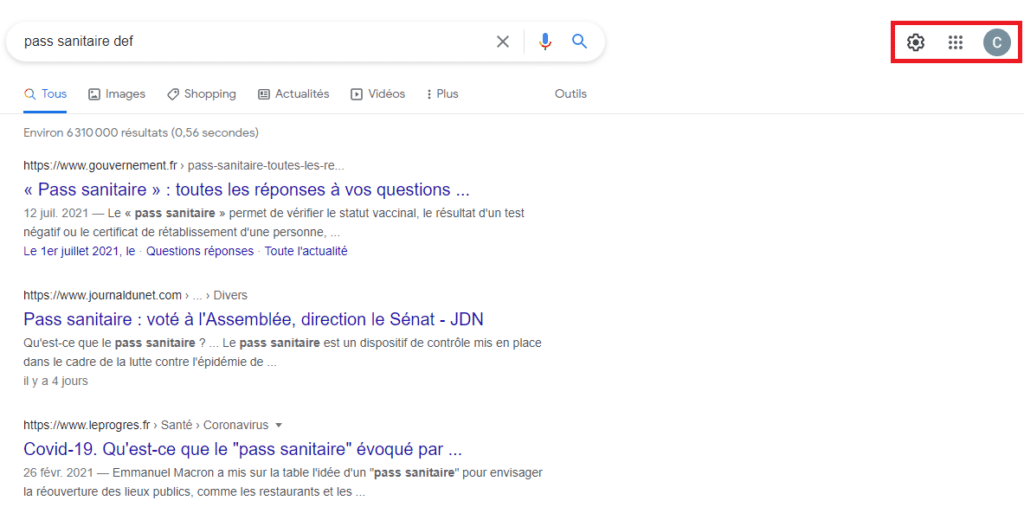Open the Outils search tools
Screen dimensions: 1024x507
click(571, 94)
